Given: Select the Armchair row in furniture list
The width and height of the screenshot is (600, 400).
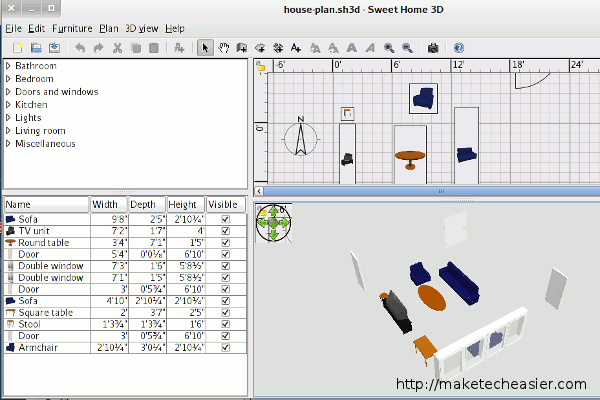Looking at the screenshot, I should (125, 348).
